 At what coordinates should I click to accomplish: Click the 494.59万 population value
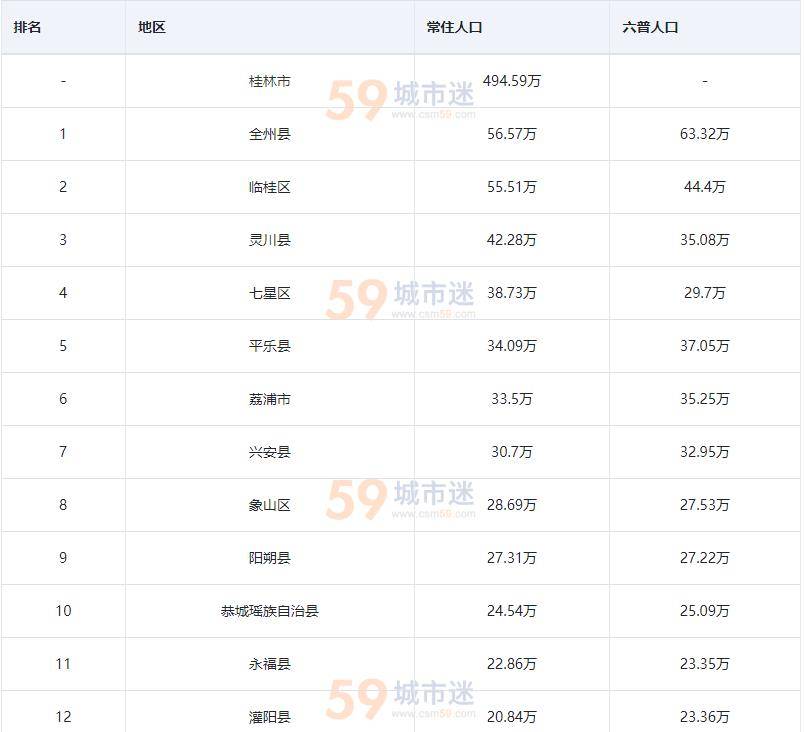click(512, 81)
